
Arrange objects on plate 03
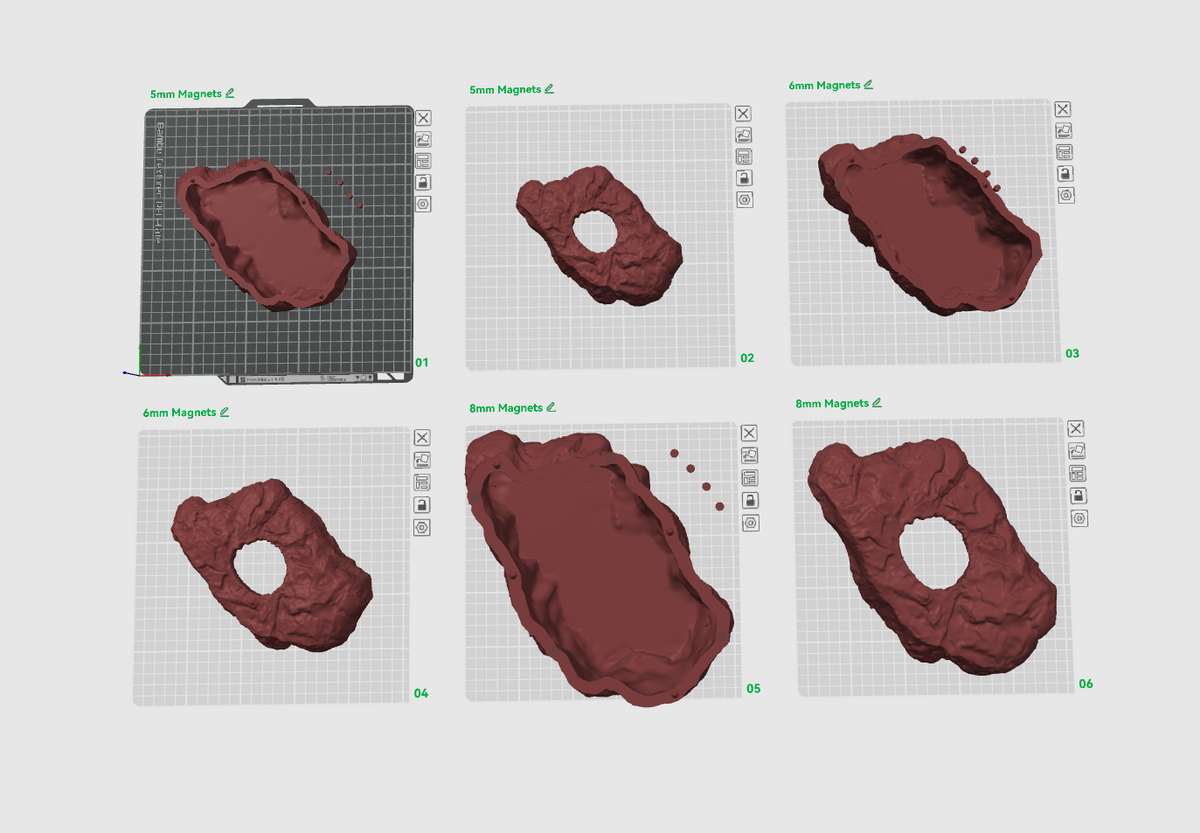(x=1064, y=152)
